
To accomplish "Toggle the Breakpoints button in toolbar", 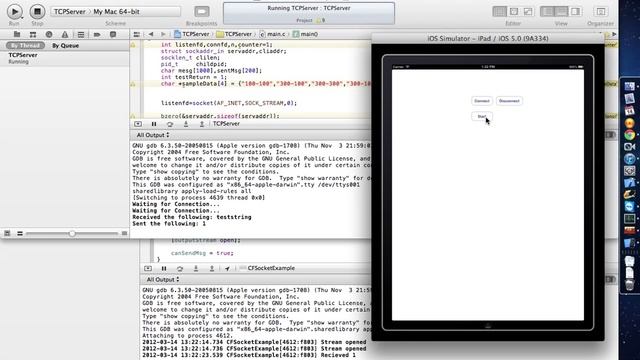I will (x=202, y=11).
